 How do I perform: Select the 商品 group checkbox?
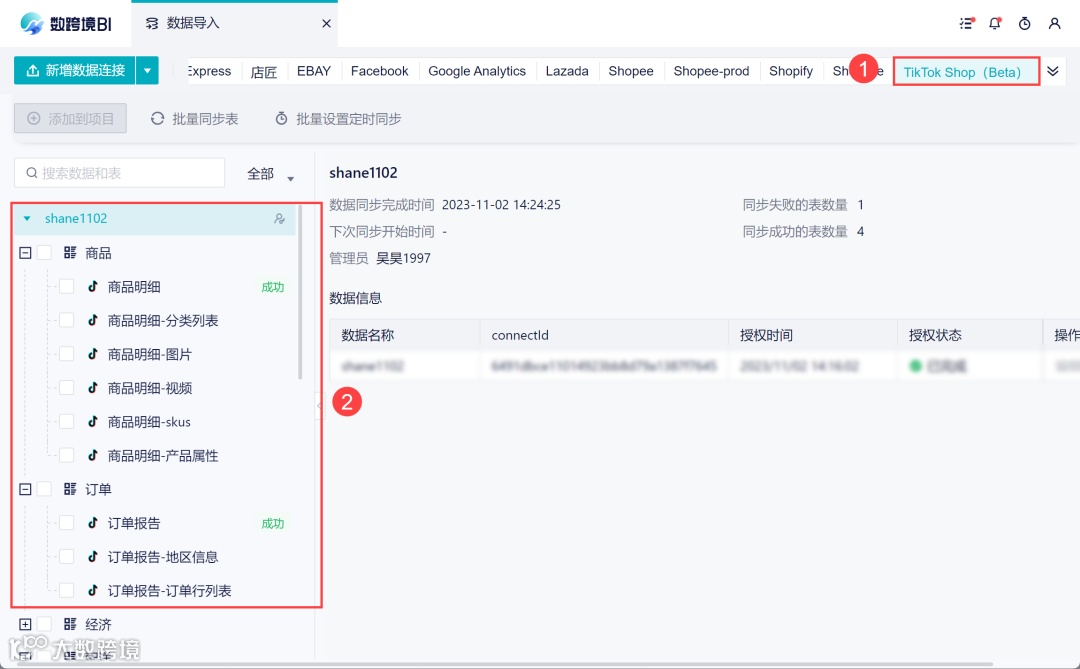point(43,252)
